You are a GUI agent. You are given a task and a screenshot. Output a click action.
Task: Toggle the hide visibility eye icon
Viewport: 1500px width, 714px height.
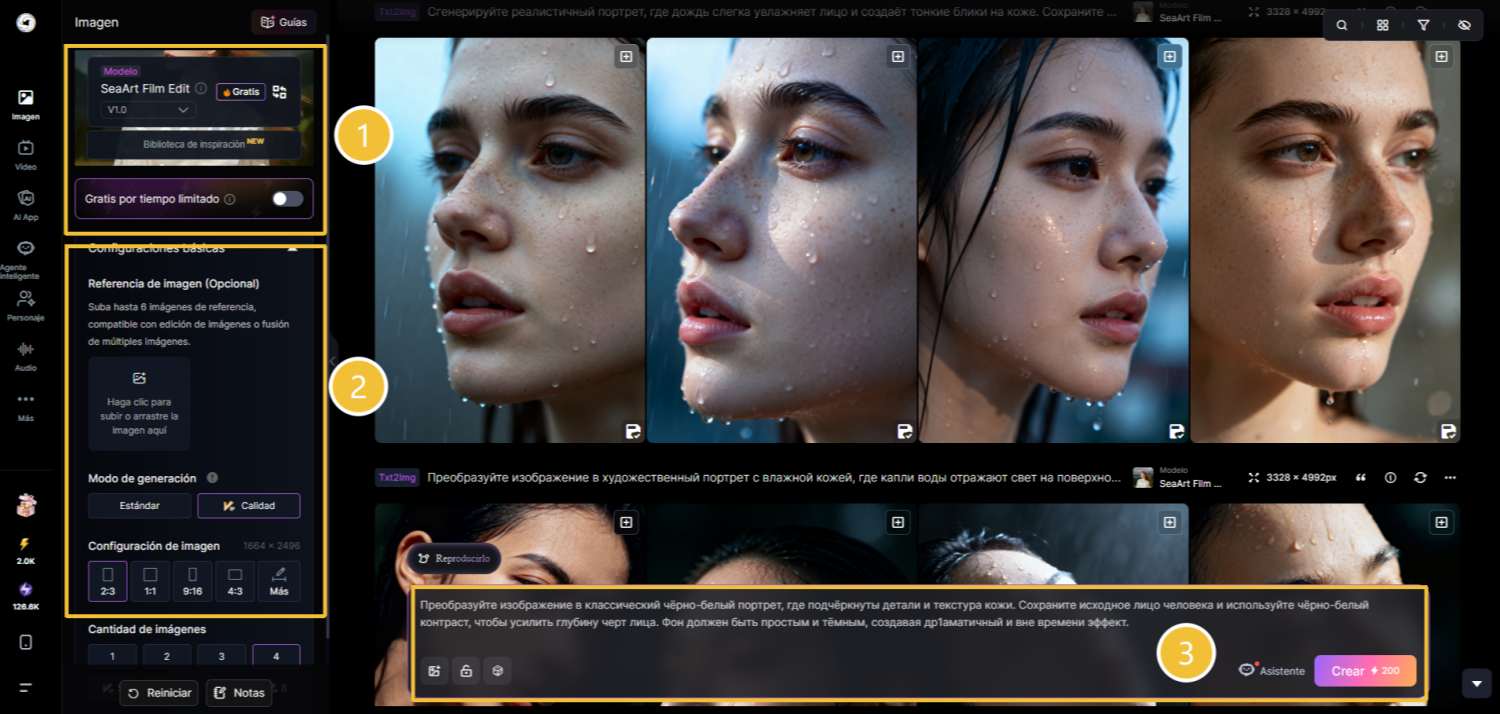pos(1464,25)
